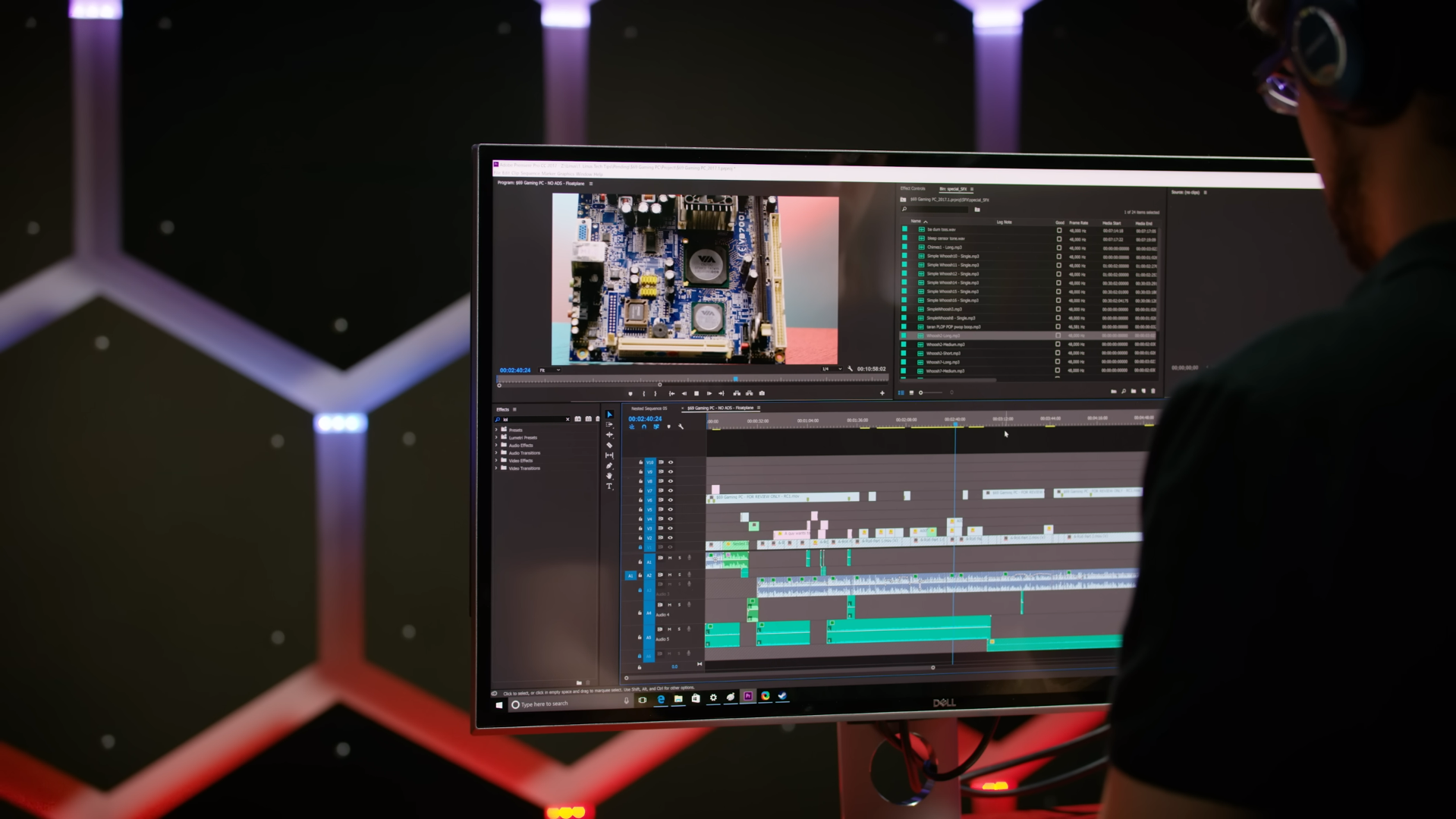Stop playback in Program monitor
The width and height of the screenshot is (1456, 819).
click(697, 394)
